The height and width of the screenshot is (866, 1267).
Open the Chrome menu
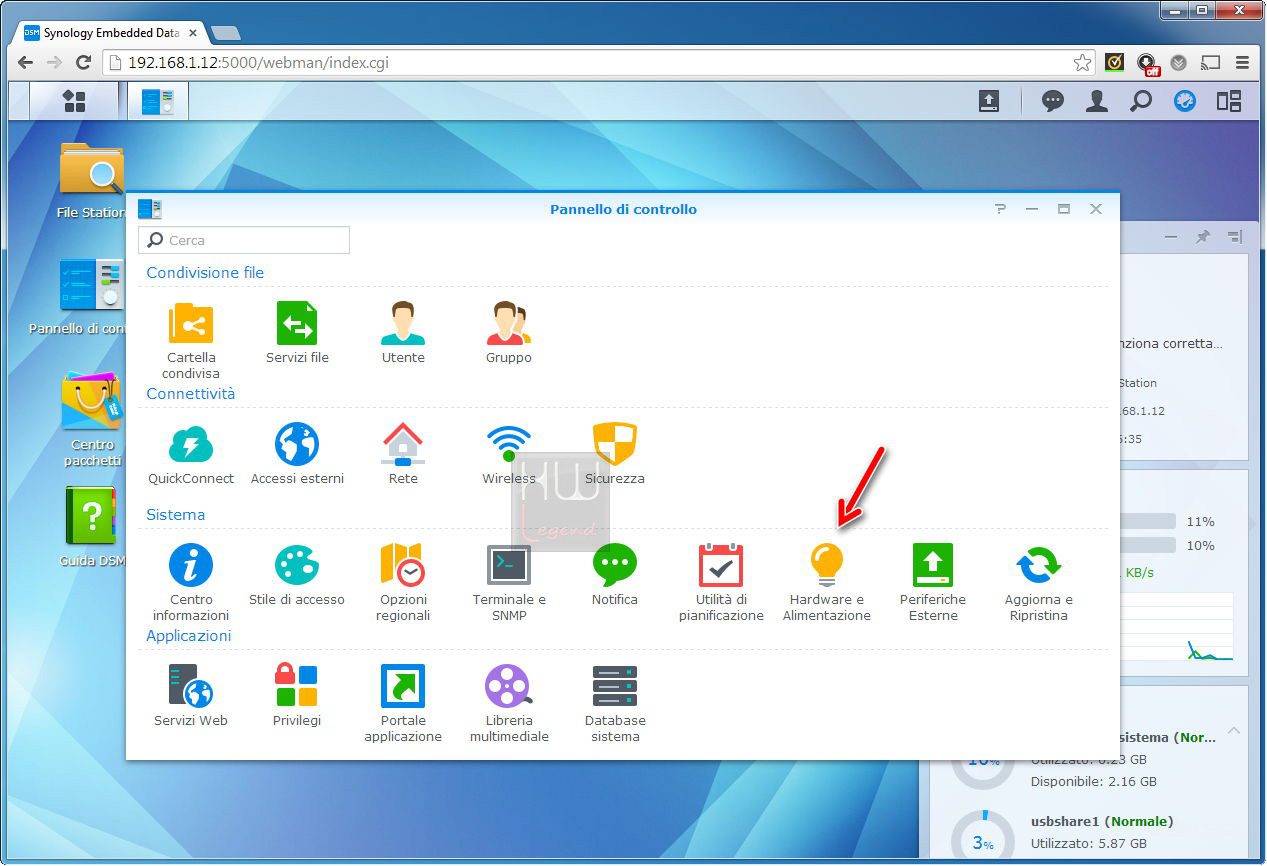tap(1243, 63)
